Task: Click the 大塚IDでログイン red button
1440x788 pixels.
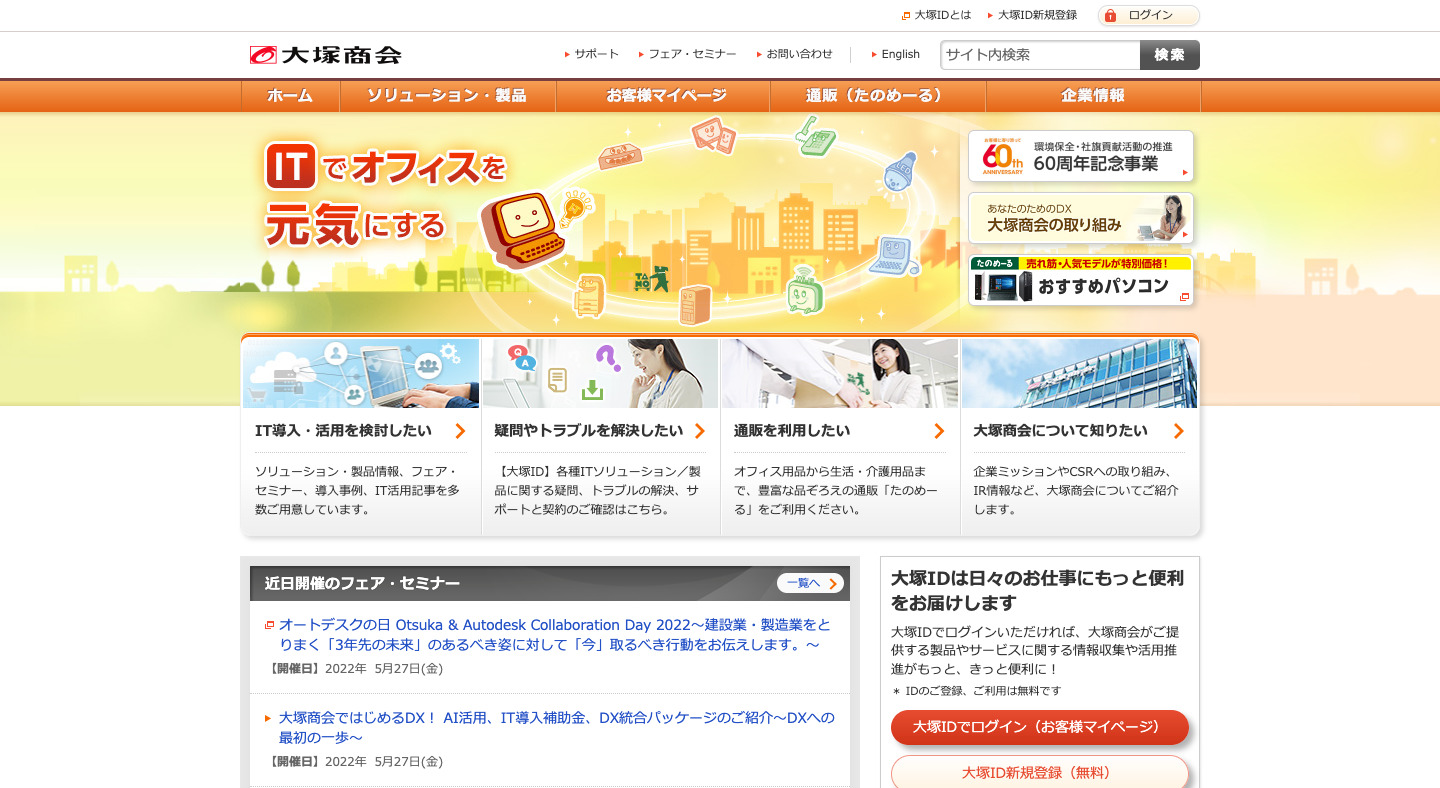Action: pyautogui.click(x=1039, y=727)
